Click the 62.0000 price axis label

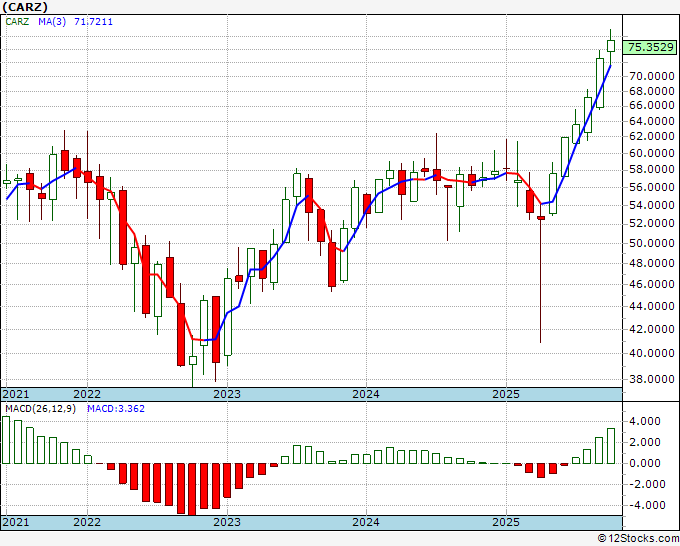(x=651, y=136)
